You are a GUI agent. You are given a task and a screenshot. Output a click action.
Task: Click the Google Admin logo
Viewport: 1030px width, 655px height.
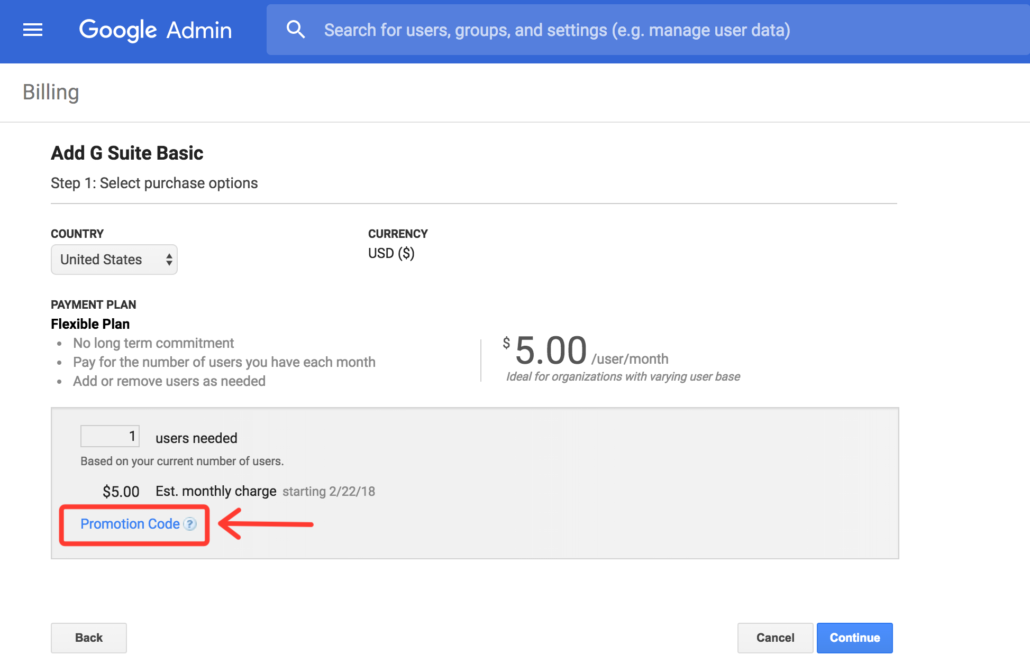click(155, 30)
